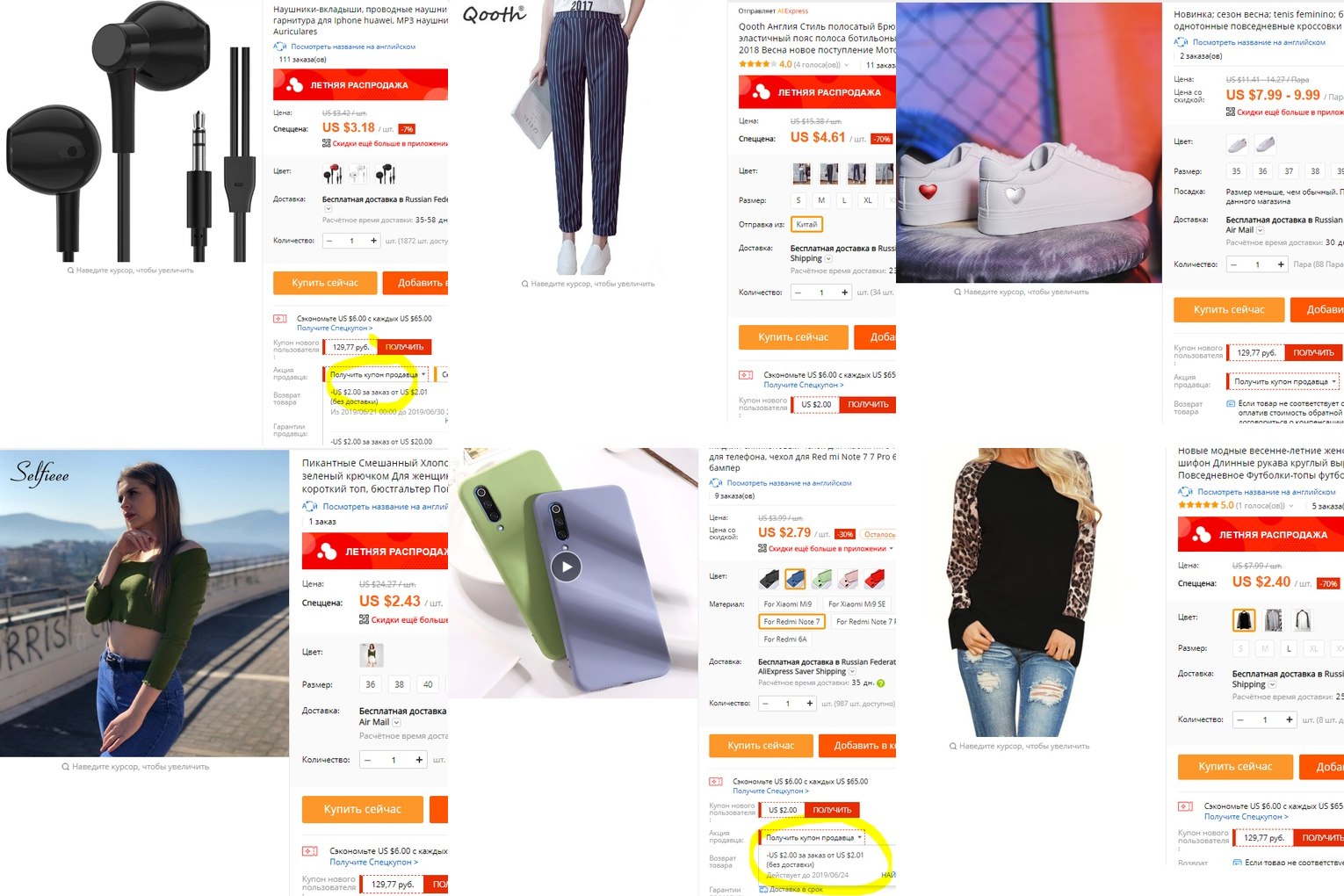Screen dimensions: 1344x896
Task: Click translate icon beside Посмотреть название for sneakers
Action: pos(1181,42)
